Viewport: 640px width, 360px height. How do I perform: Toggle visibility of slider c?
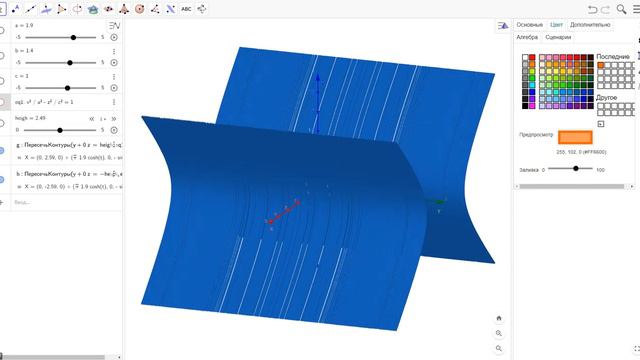point(2,81)
